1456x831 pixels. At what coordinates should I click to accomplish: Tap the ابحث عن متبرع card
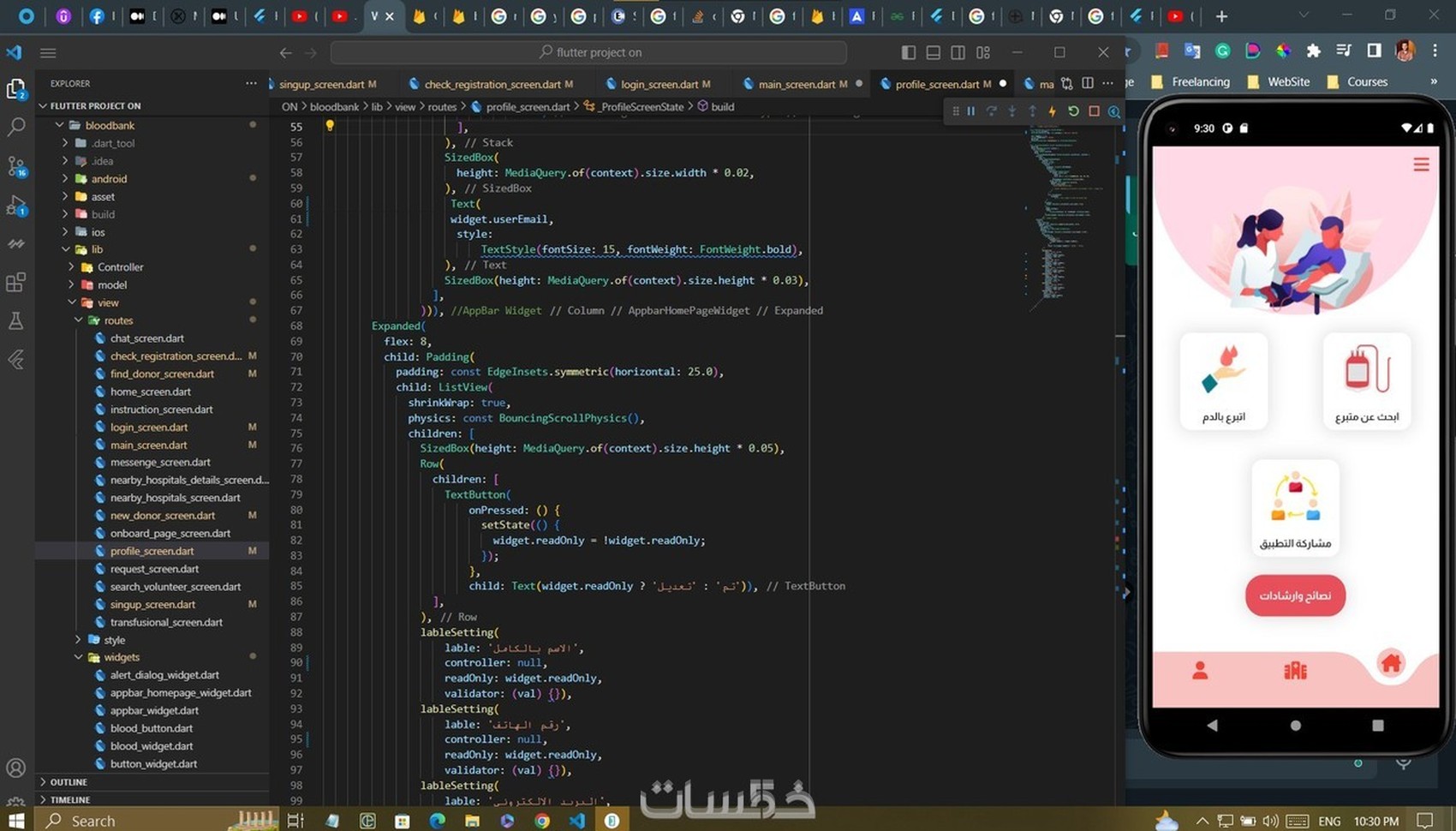[1366, 381]
